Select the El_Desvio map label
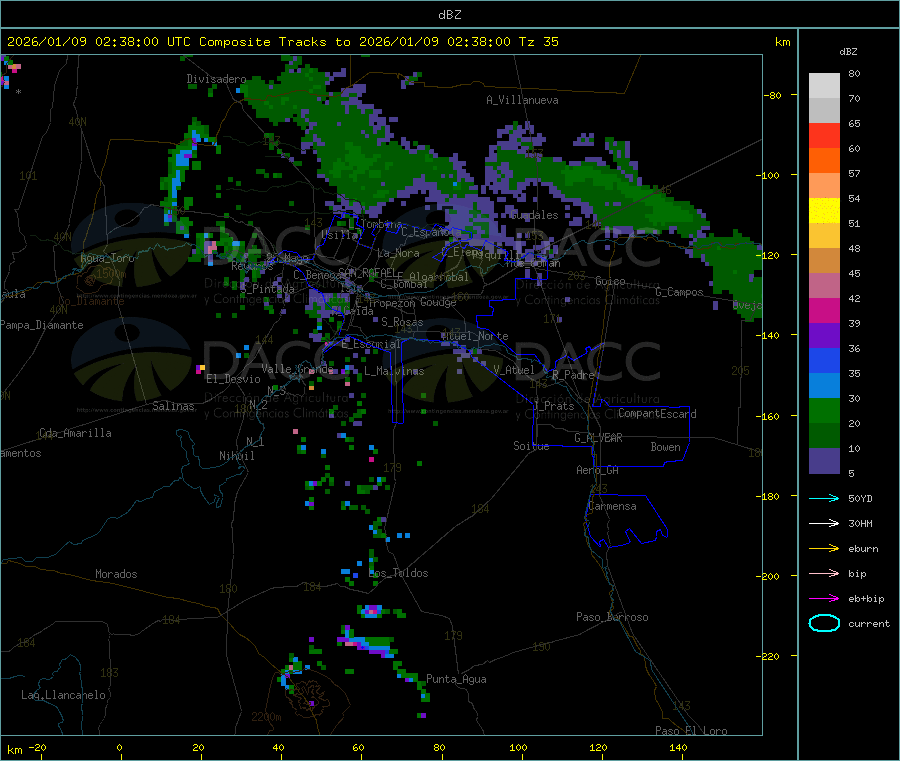The height and width of the screenshot is (761, 900). (233, 379)
